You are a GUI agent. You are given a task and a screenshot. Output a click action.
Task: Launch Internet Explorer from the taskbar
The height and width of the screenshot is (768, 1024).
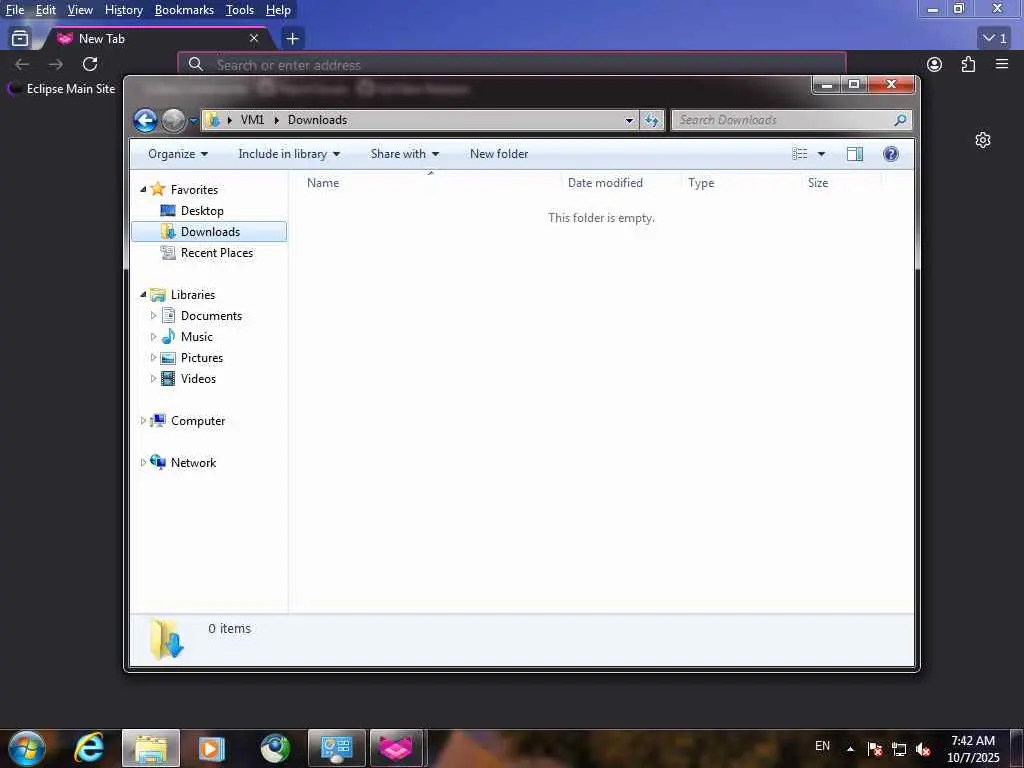[89, 748]
